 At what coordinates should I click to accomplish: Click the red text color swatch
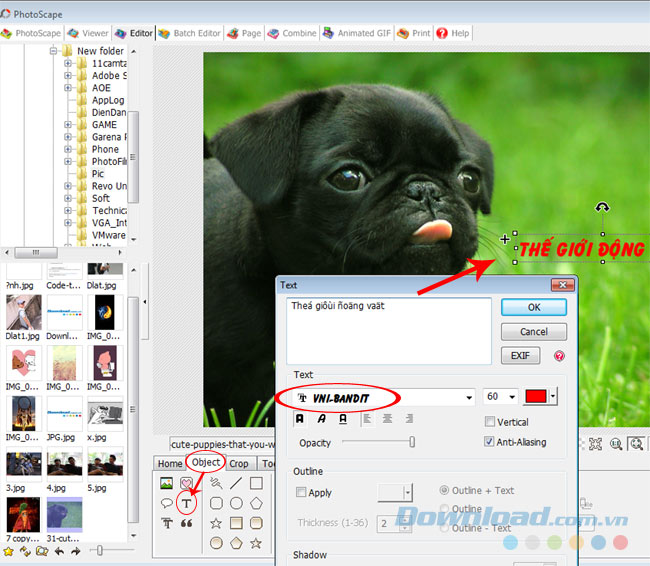[536, 397]
